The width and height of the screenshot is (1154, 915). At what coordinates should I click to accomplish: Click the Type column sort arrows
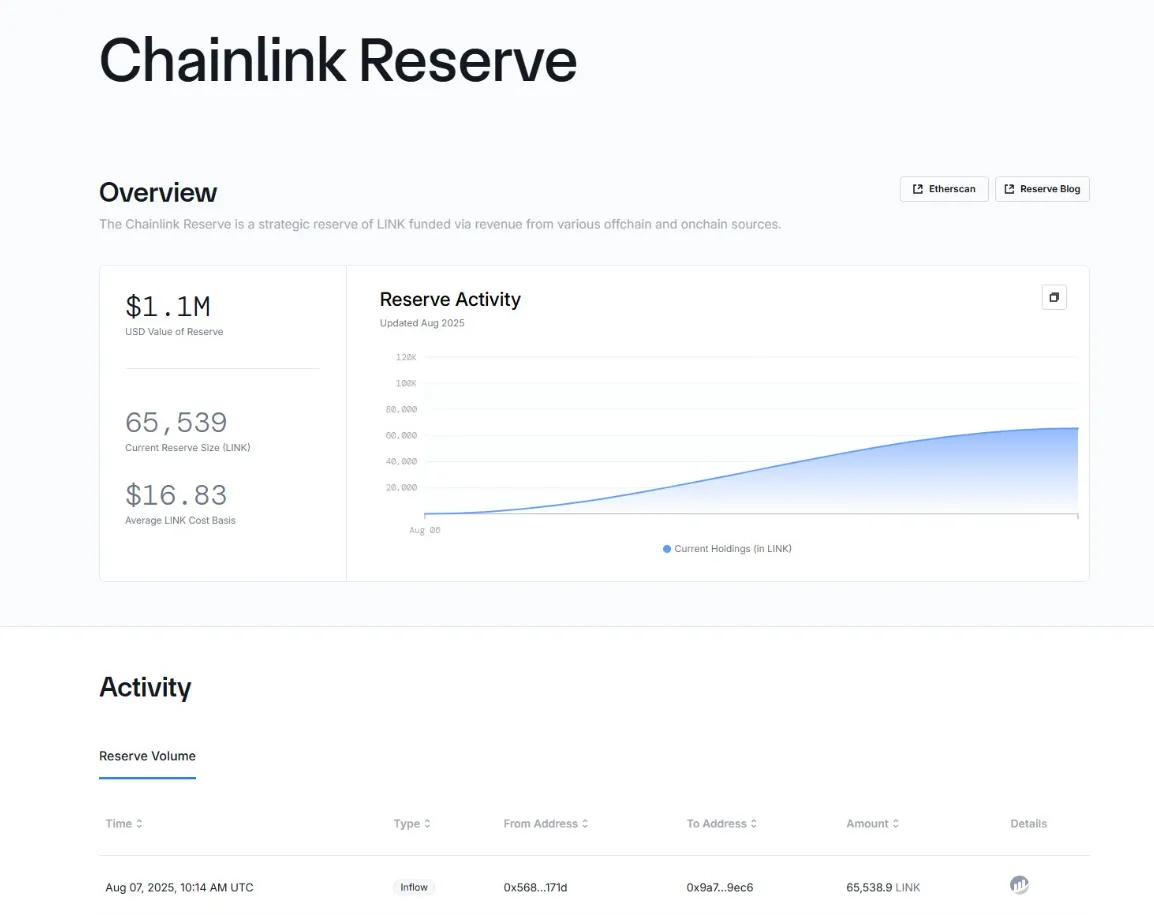pyautogui.click(x=426, y=823)
